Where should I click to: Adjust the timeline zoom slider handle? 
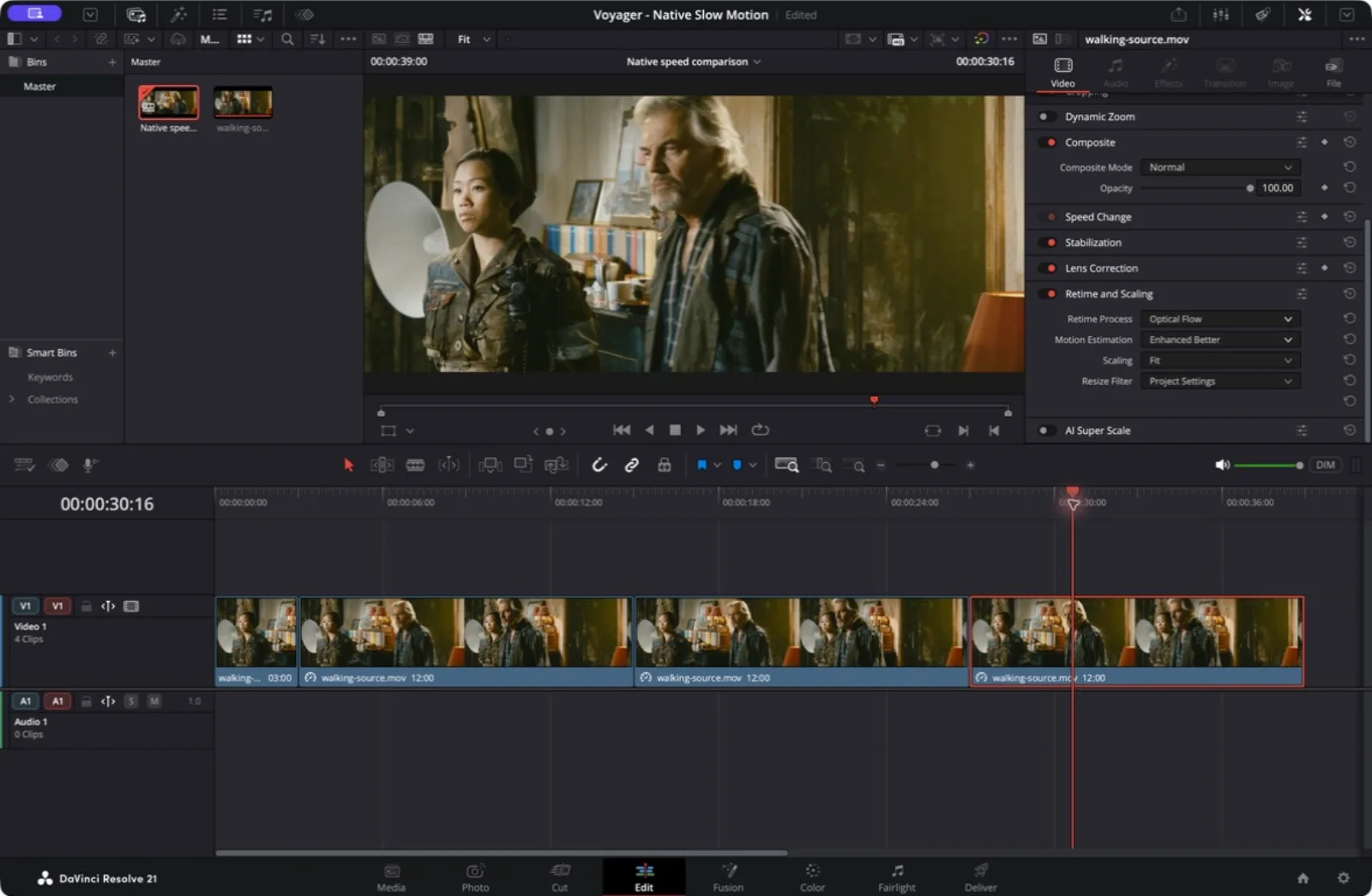coord(934,465)
